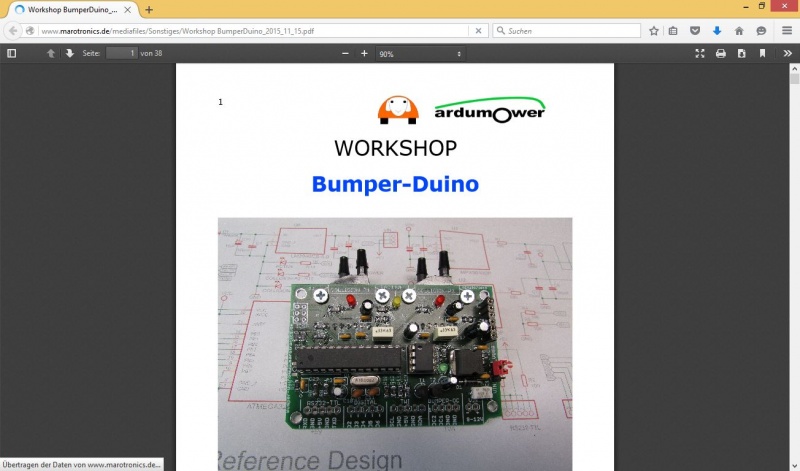This screenshot has height=471, width=800.
Task: Click the site identity globe icon
Action: (x=30, y=31)
